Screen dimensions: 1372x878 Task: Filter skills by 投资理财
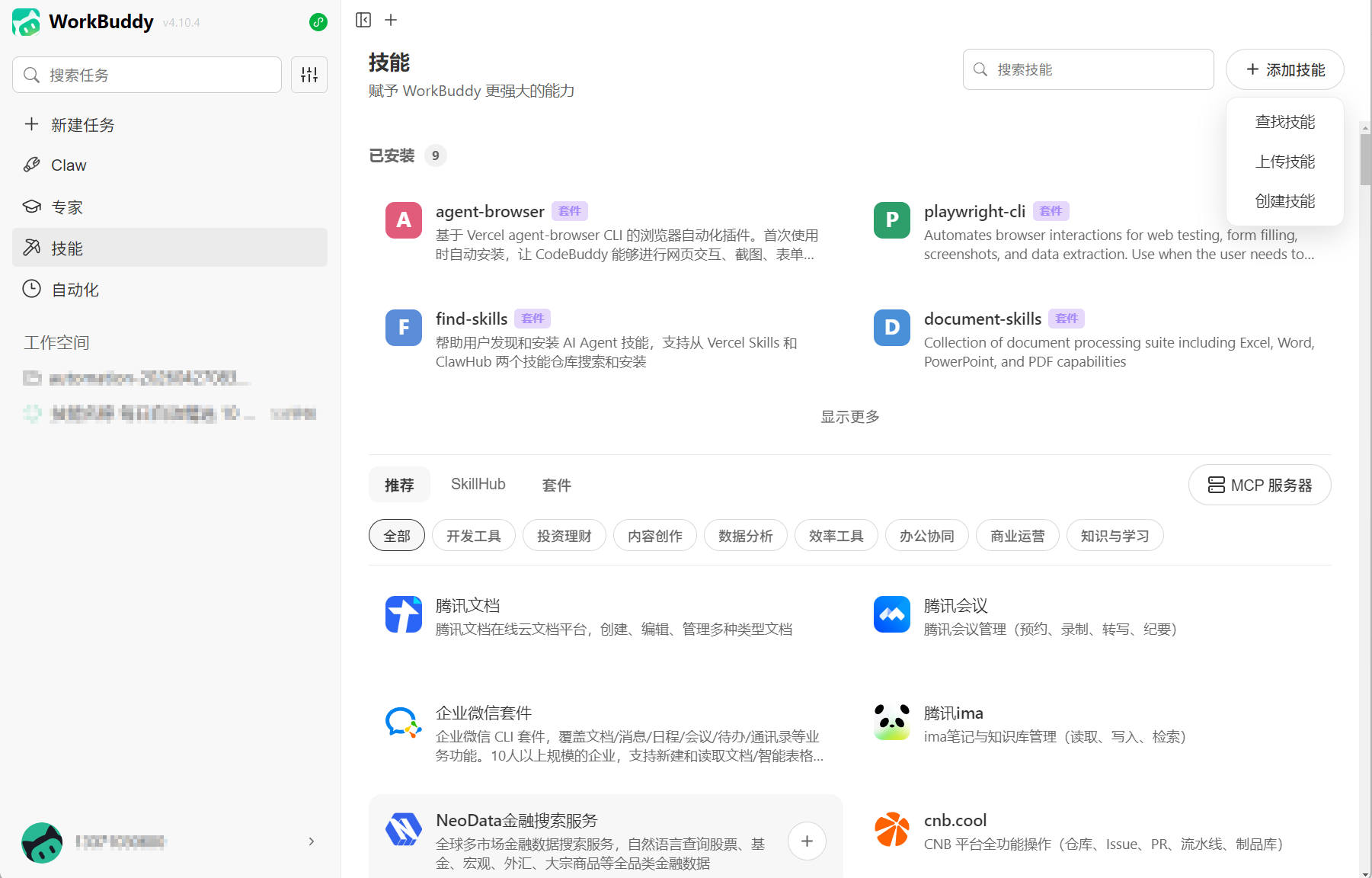point(564,536)
